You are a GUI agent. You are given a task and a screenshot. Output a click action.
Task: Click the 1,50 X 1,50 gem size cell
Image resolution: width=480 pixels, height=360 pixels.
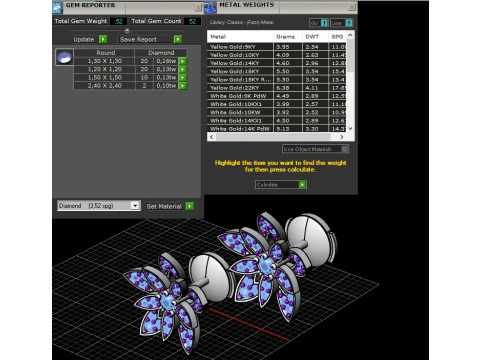(x=105, y=78)
